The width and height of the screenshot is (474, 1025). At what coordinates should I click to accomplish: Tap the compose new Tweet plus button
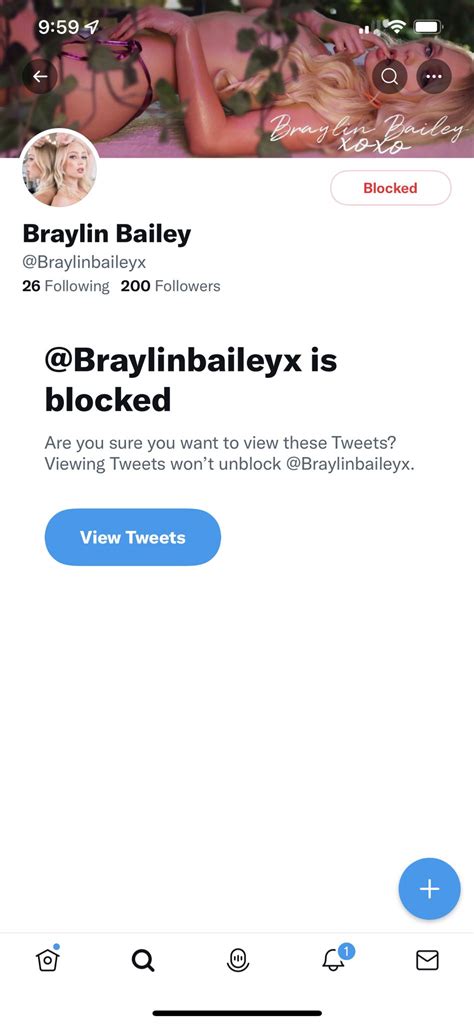(430, 888)
